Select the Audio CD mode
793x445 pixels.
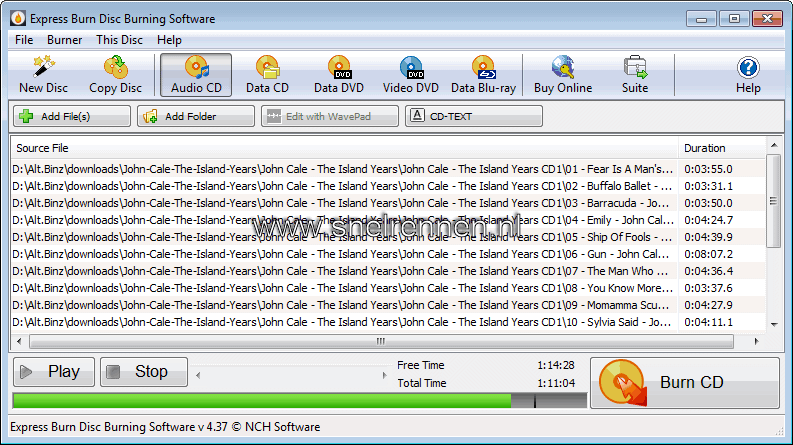pos(196,75)
